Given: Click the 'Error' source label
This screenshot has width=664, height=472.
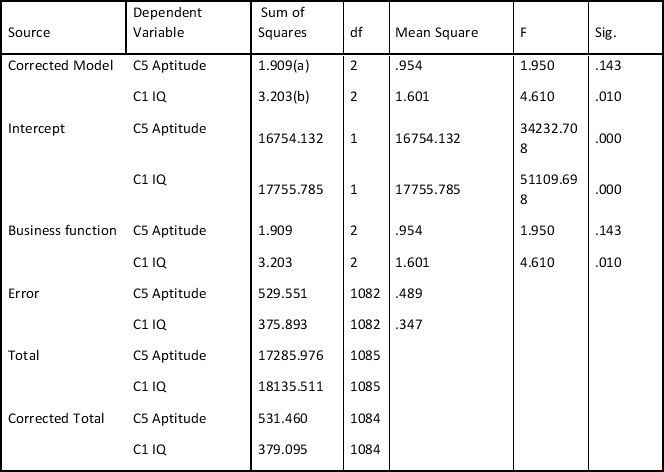Looking at the screenshot, I should point(23,293).
